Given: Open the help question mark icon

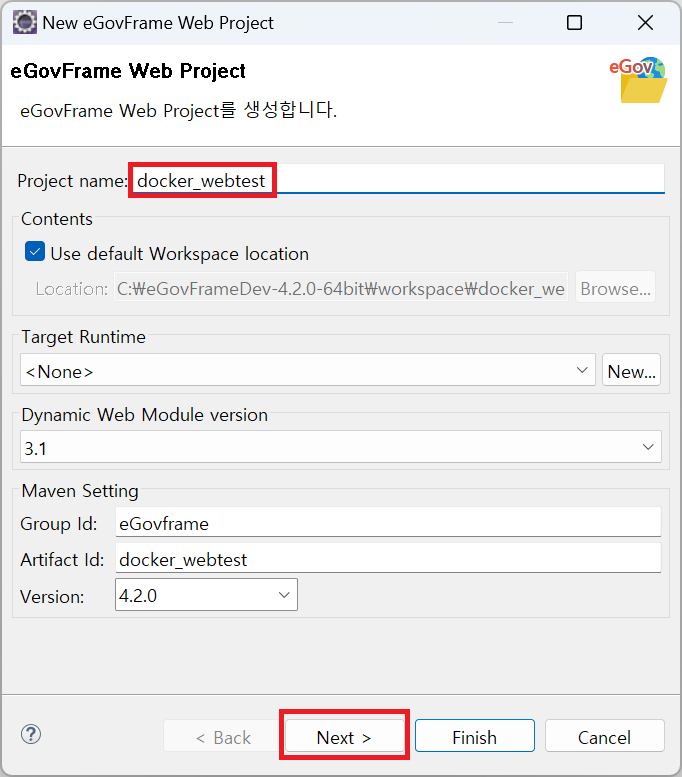Looking at the screenshot, I should click(x=31, y=736).
